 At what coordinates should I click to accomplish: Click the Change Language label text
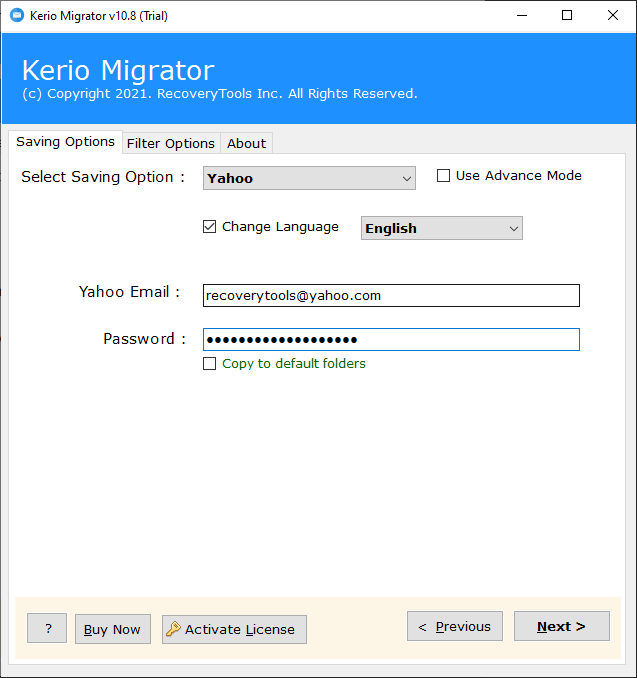tap(280, 227)
